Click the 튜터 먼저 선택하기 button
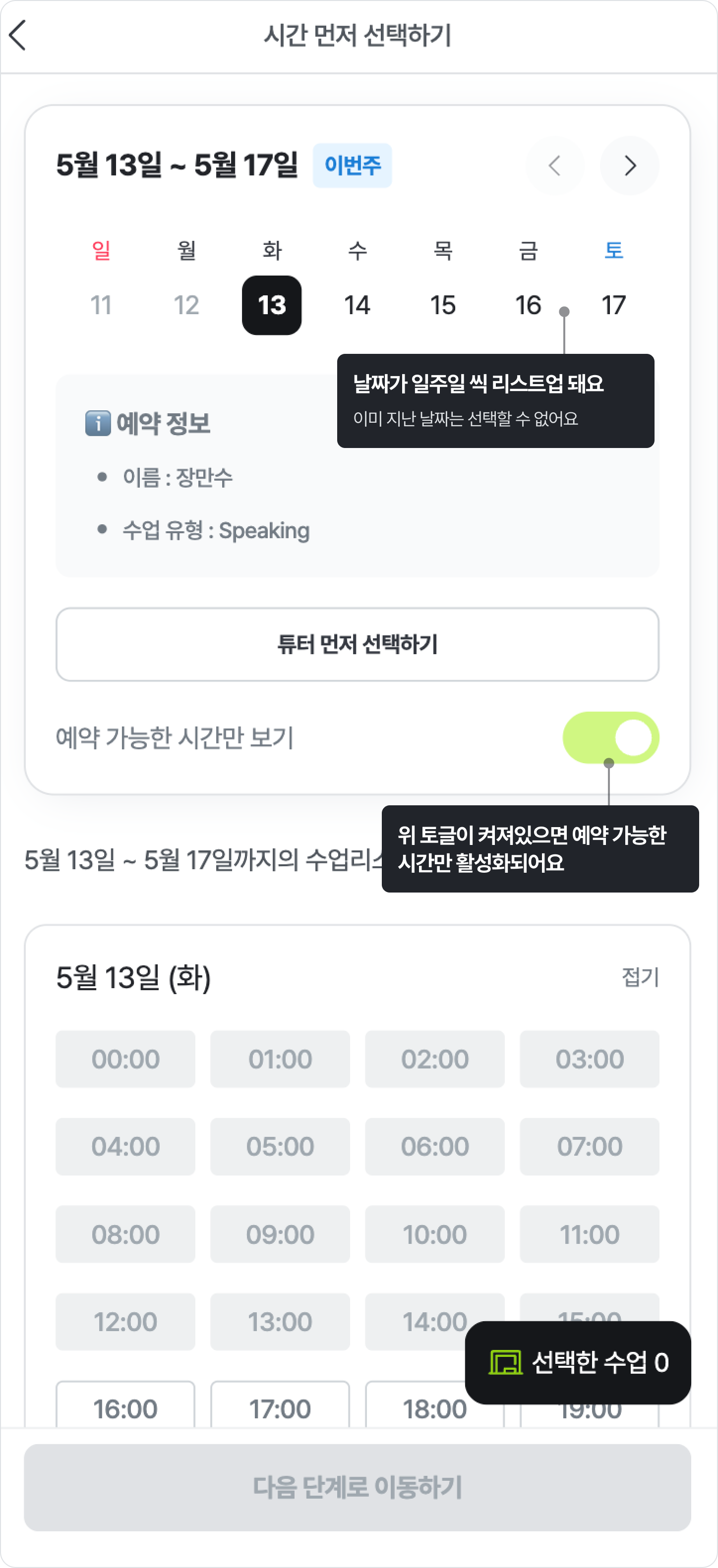Screen dimensions: 718x1568 click(358, 644)
